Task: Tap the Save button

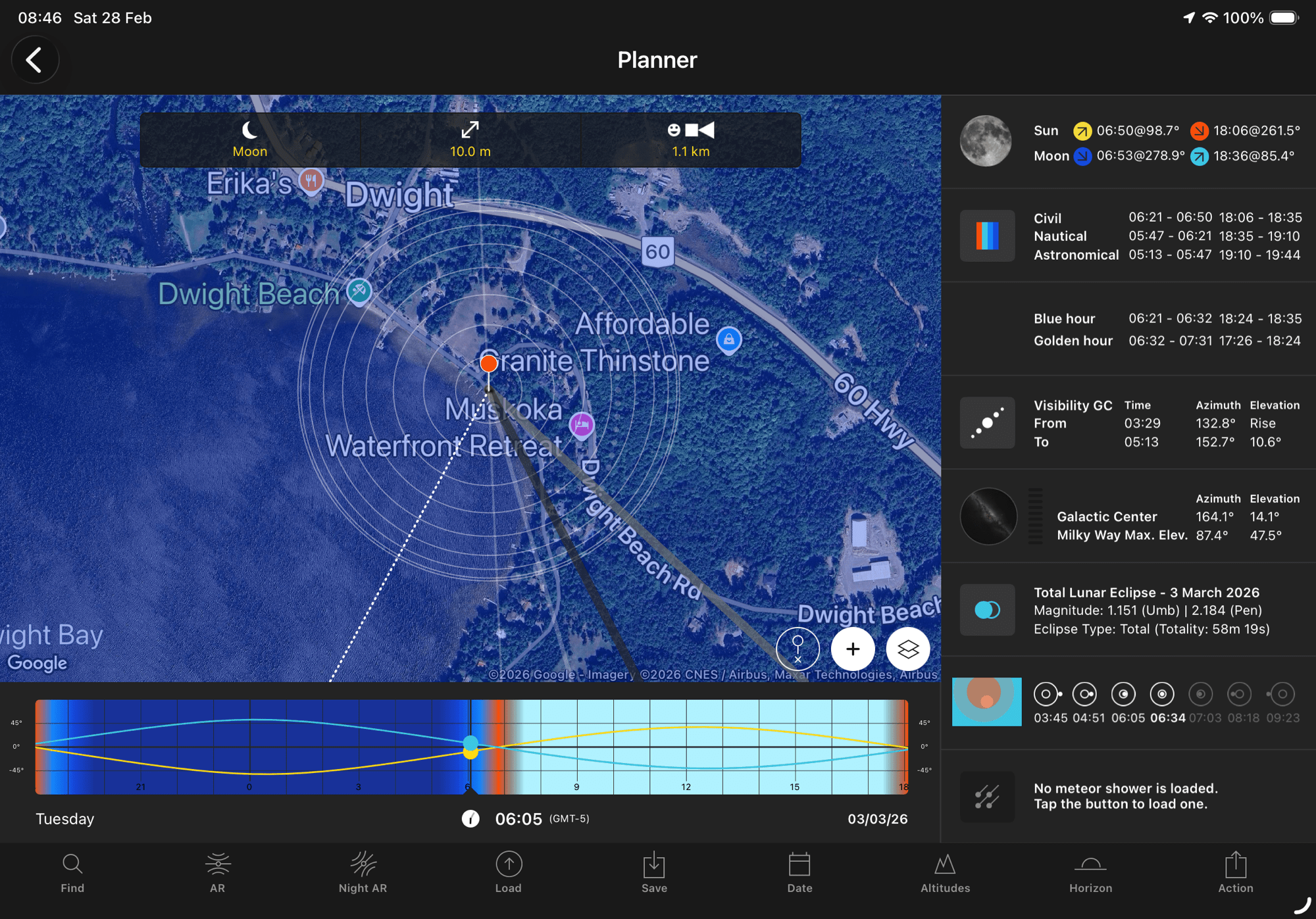Action: pyautogui.click(x=654, y=872)
